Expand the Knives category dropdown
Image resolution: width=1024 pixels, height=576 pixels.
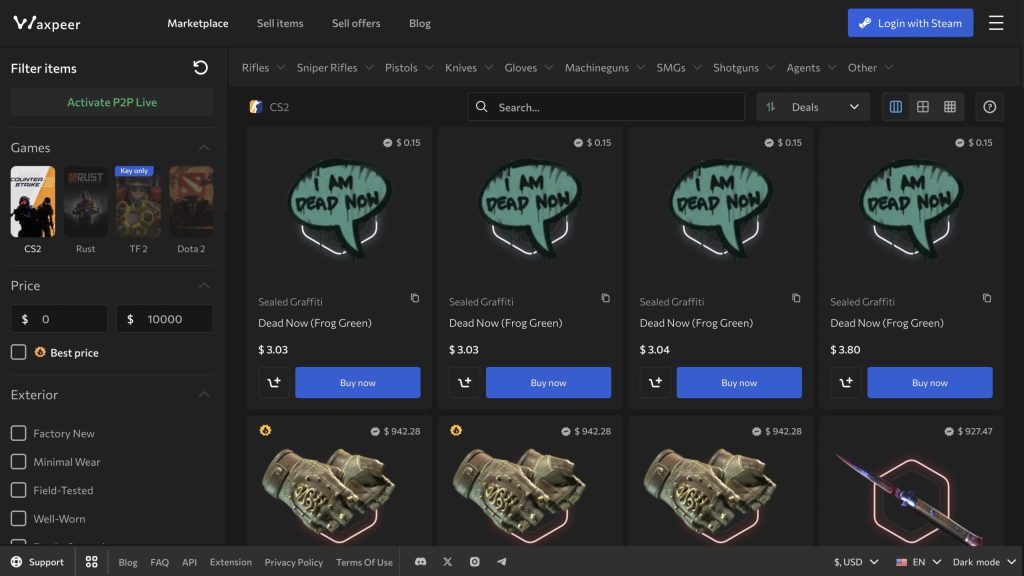(468, 68)
